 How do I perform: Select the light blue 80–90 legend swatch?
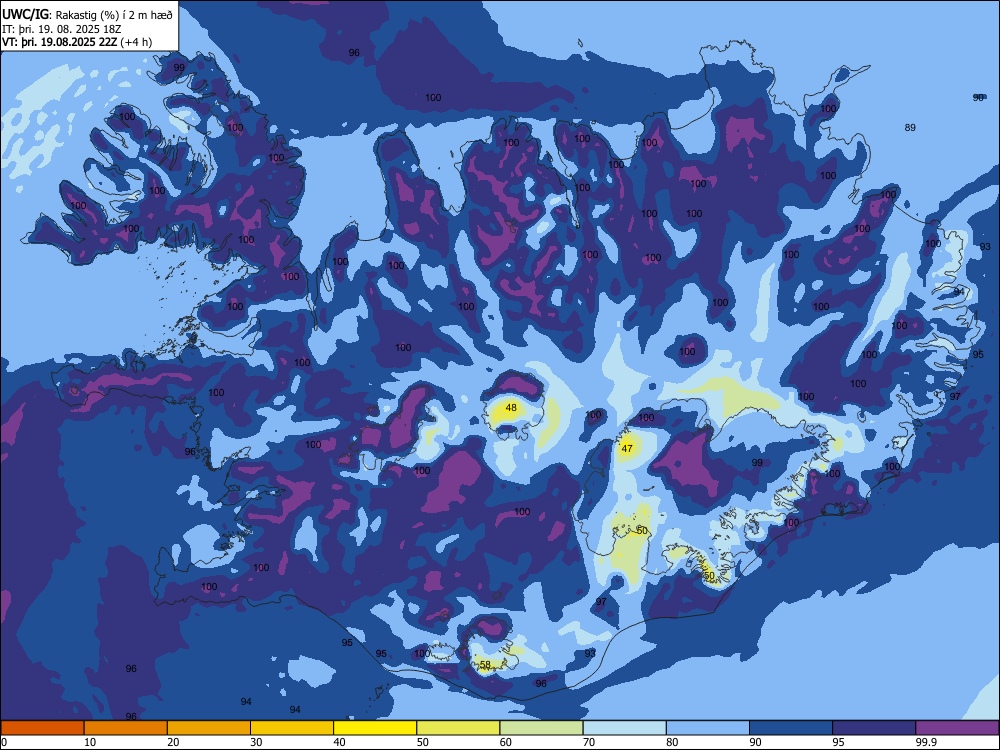coord(708,728)
